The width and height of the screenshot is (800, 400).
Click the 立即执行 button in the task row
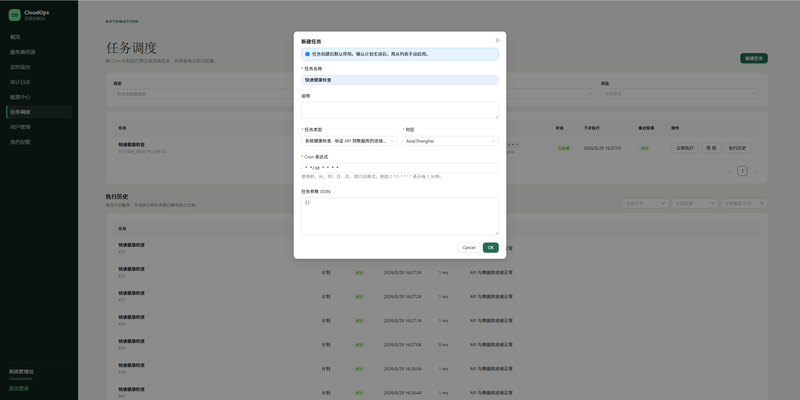pyautogui.click(x=684, y=148)
